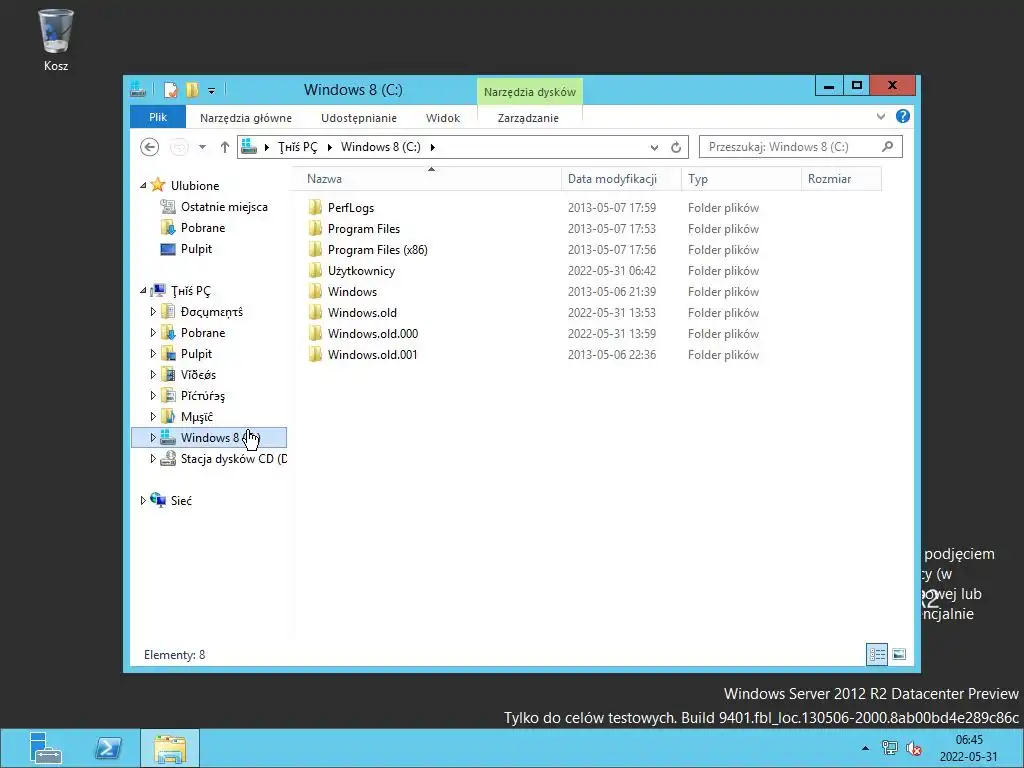The height and width of the screenshot is (768, 1024).
Task: Switch to Udostępnianie ribbon tab
Action: pyautogui.click(x=359, y=118)
